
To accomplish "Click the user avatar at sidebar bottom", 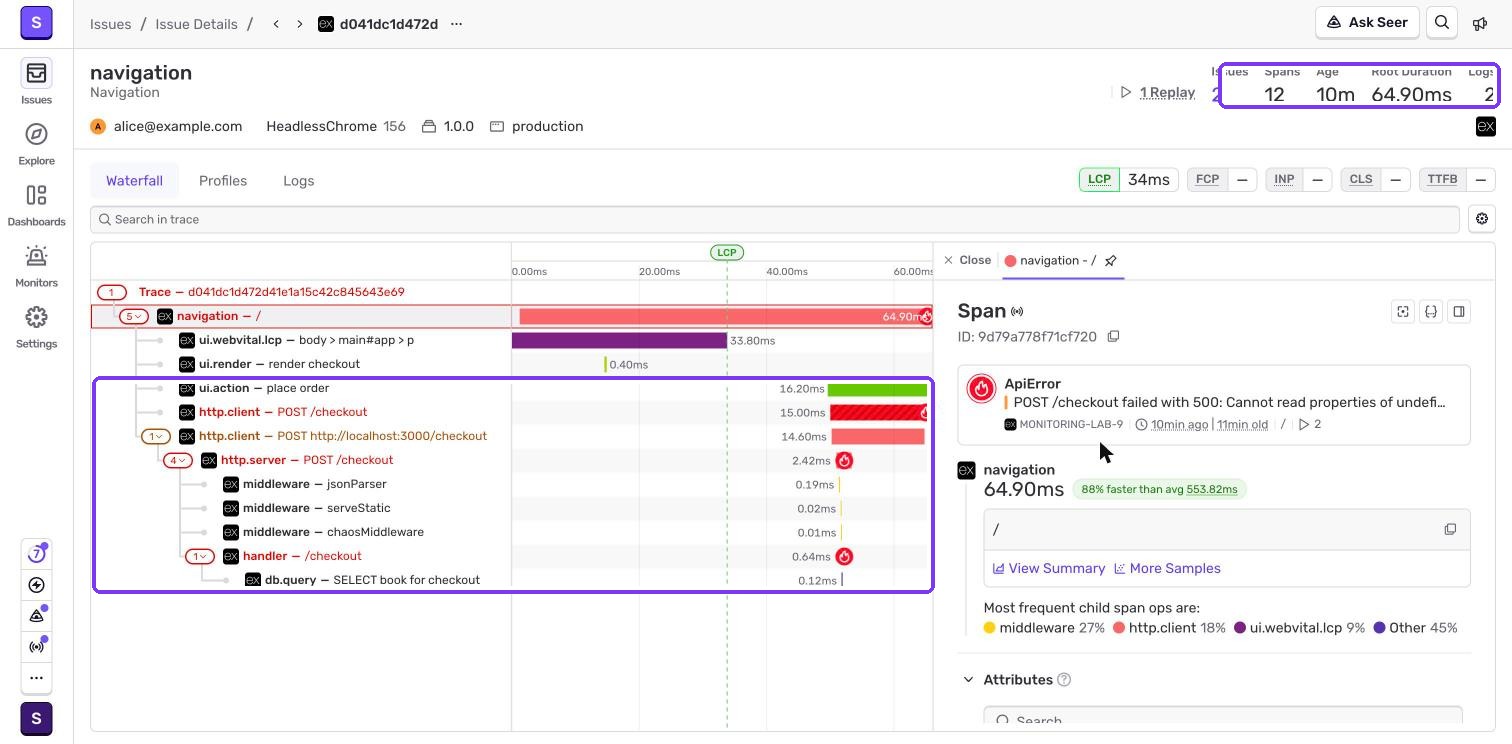I will point(36,719).
